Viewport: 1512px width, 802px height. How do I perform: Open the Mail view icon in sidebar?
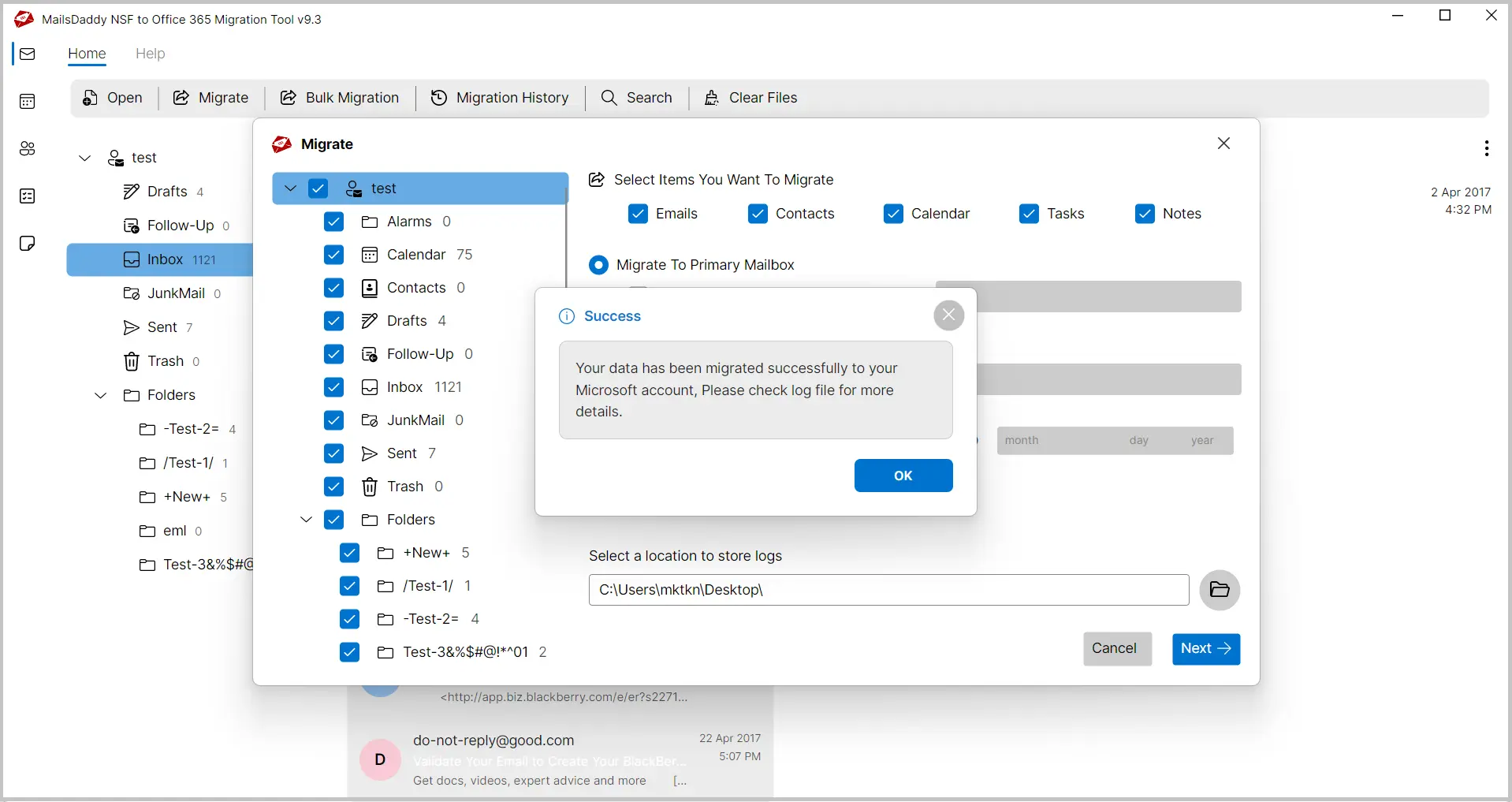coord(28,54)
